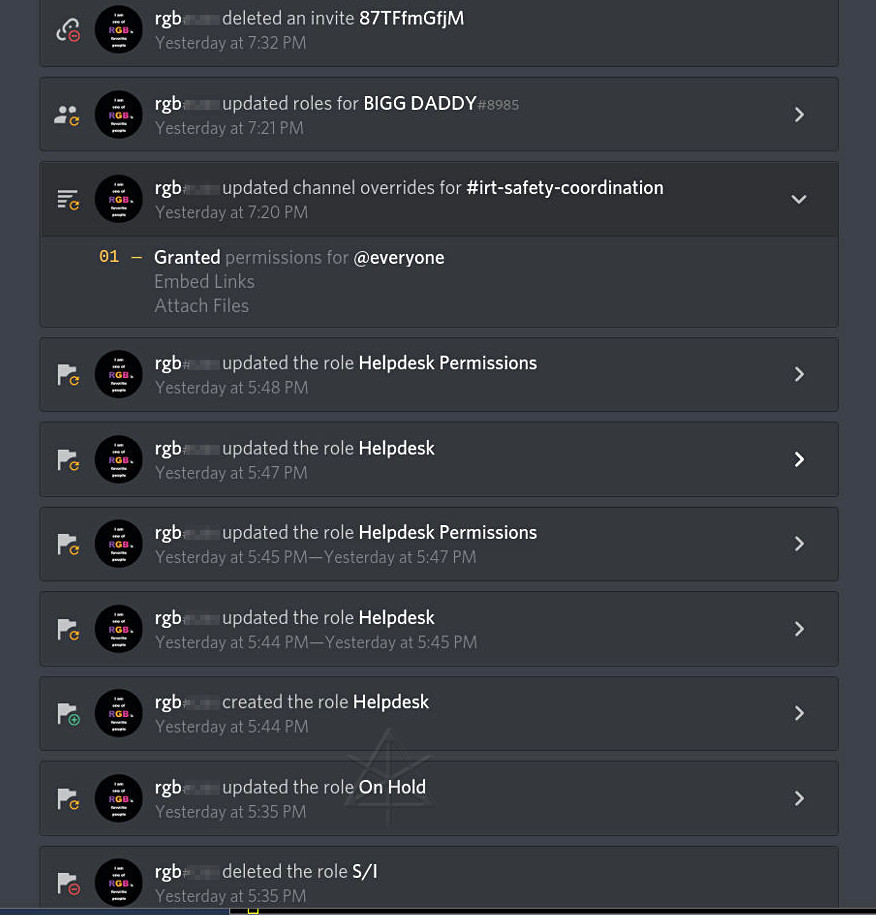Viewport: 876px width, 915px height.
Task: Expand the BIGG DADDY roles update entry
Action: point(799,115)
